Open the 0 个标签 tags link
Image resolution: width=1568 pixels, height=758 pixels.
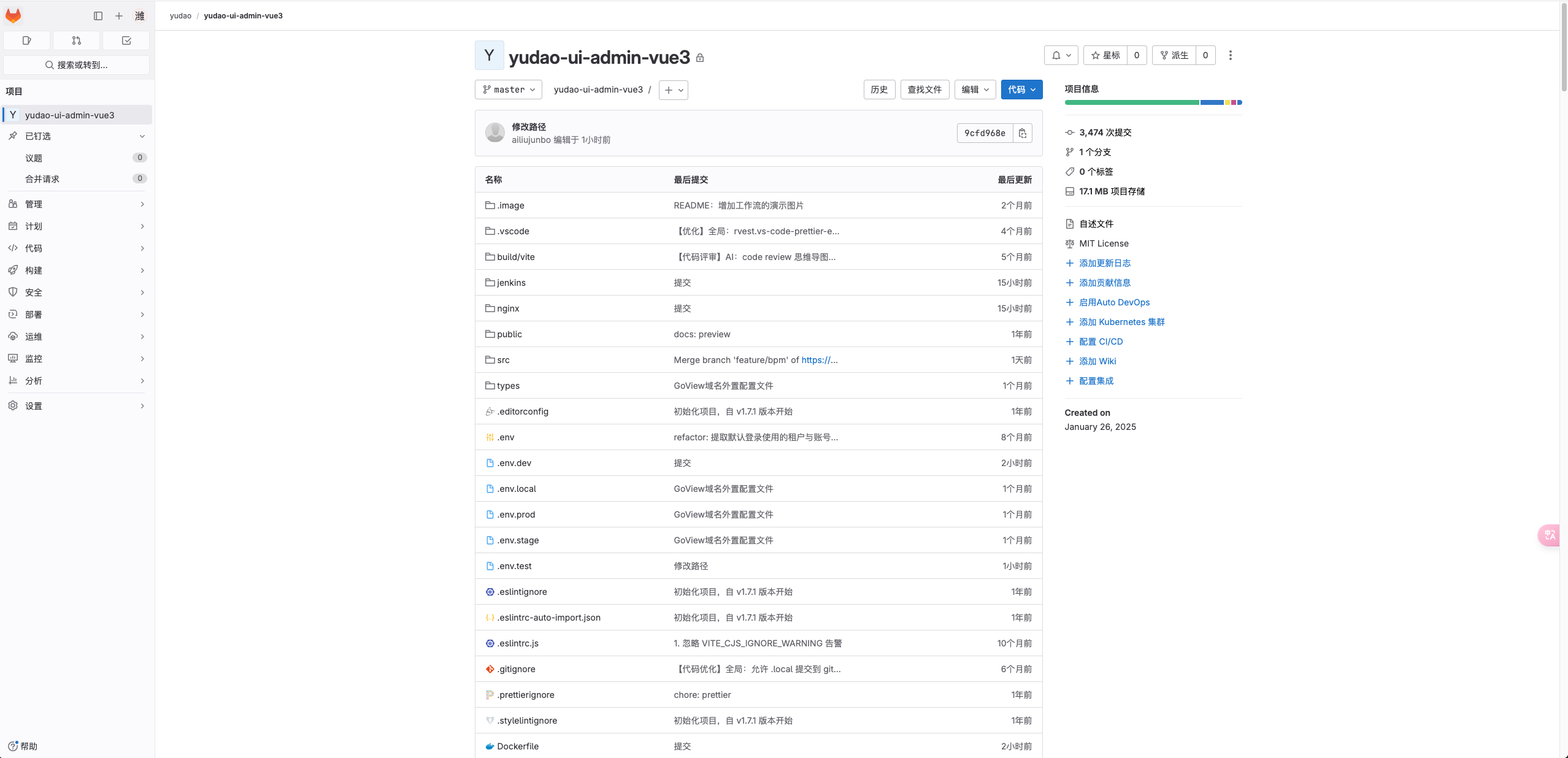(x=1096, y=172)
